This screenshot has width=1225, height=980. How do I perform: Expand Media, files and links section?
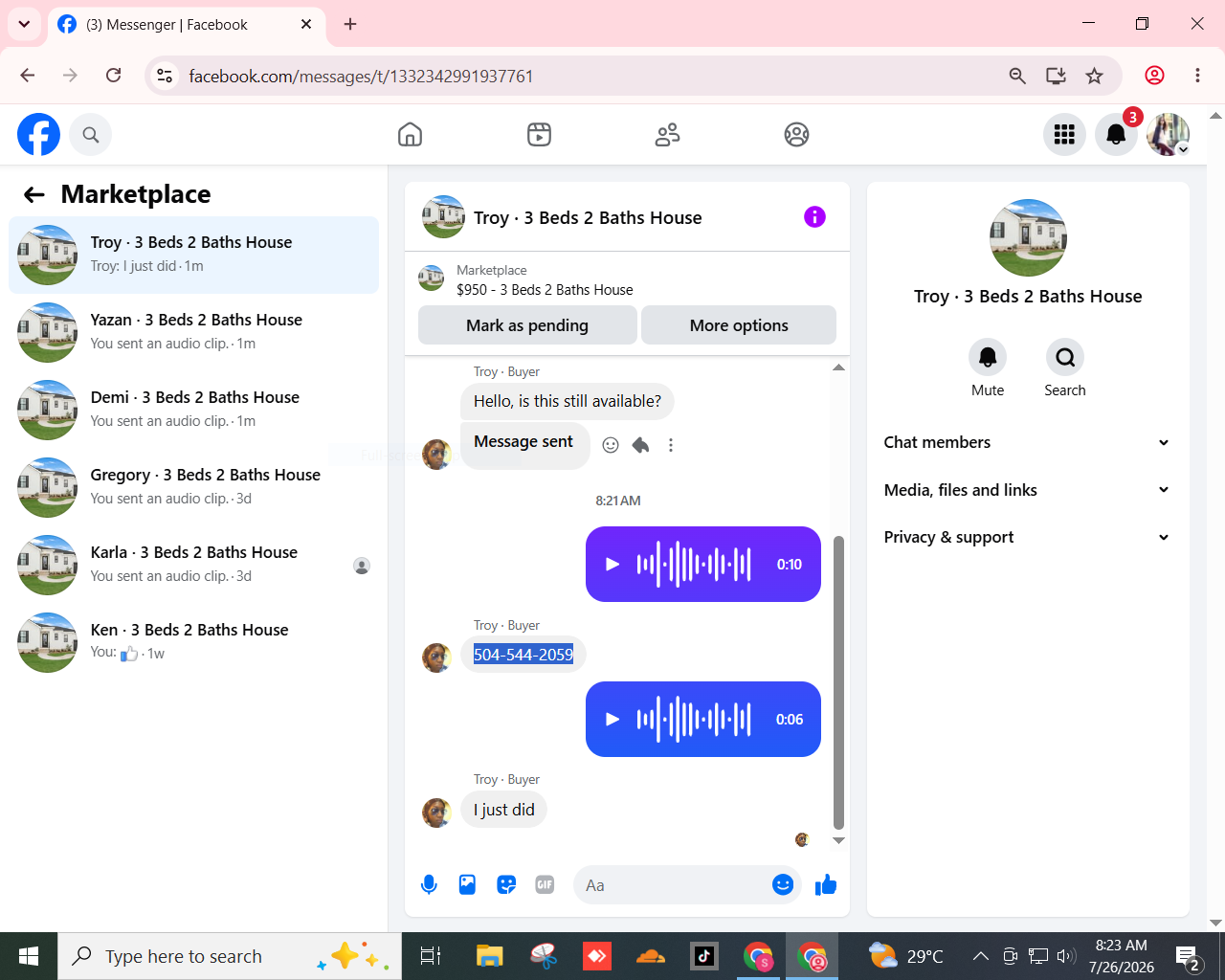(x=1027, y=490)
